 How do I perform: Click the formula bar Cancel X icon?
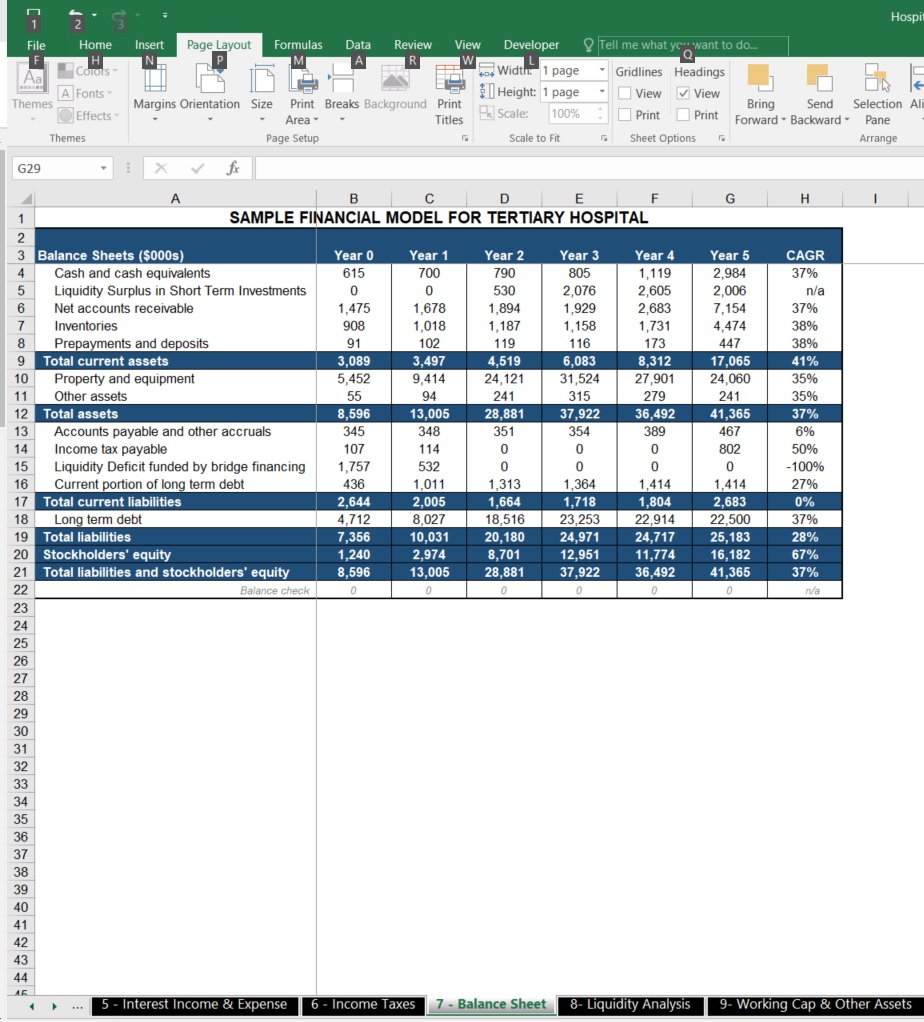[x=161, y=168]
